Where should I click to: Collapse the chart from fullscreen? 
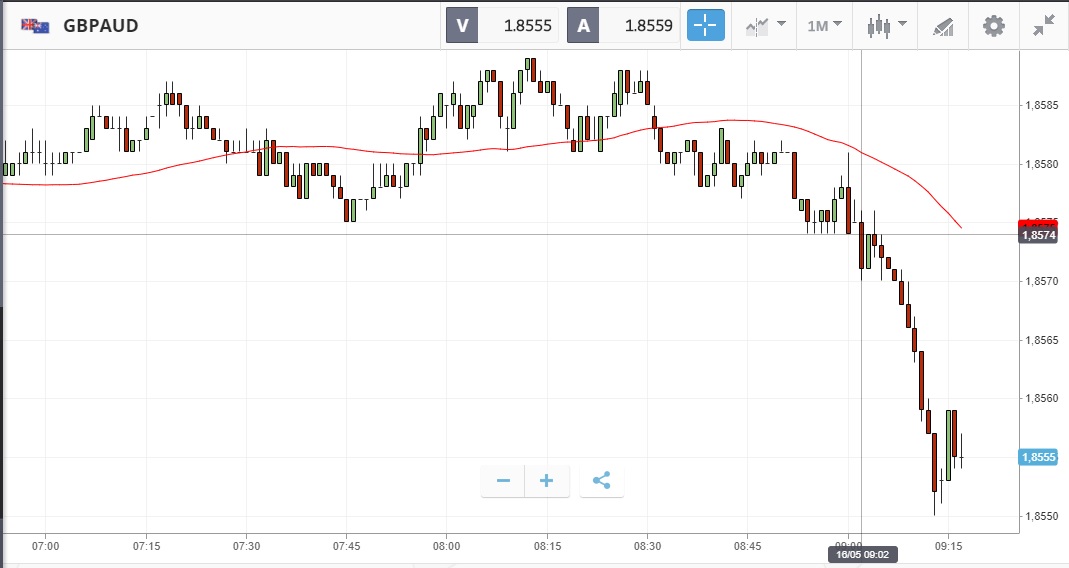[1045, 26]
